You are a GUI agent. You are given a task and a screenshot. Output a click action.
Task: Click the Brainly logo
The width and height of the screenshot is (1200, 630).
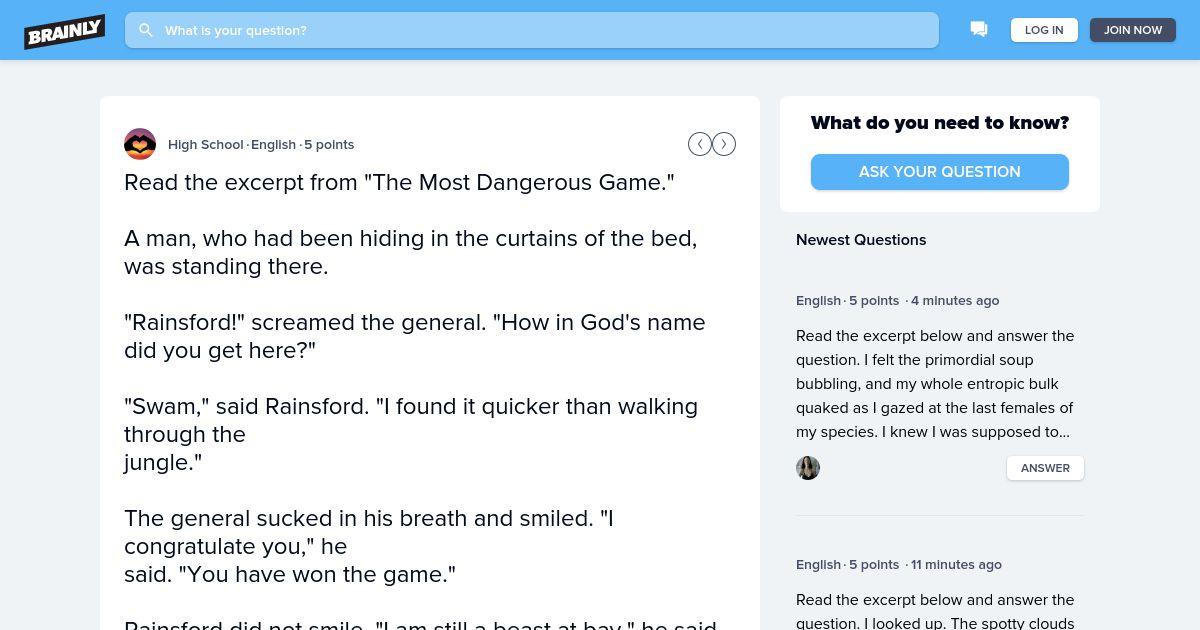tap(65, 31)
